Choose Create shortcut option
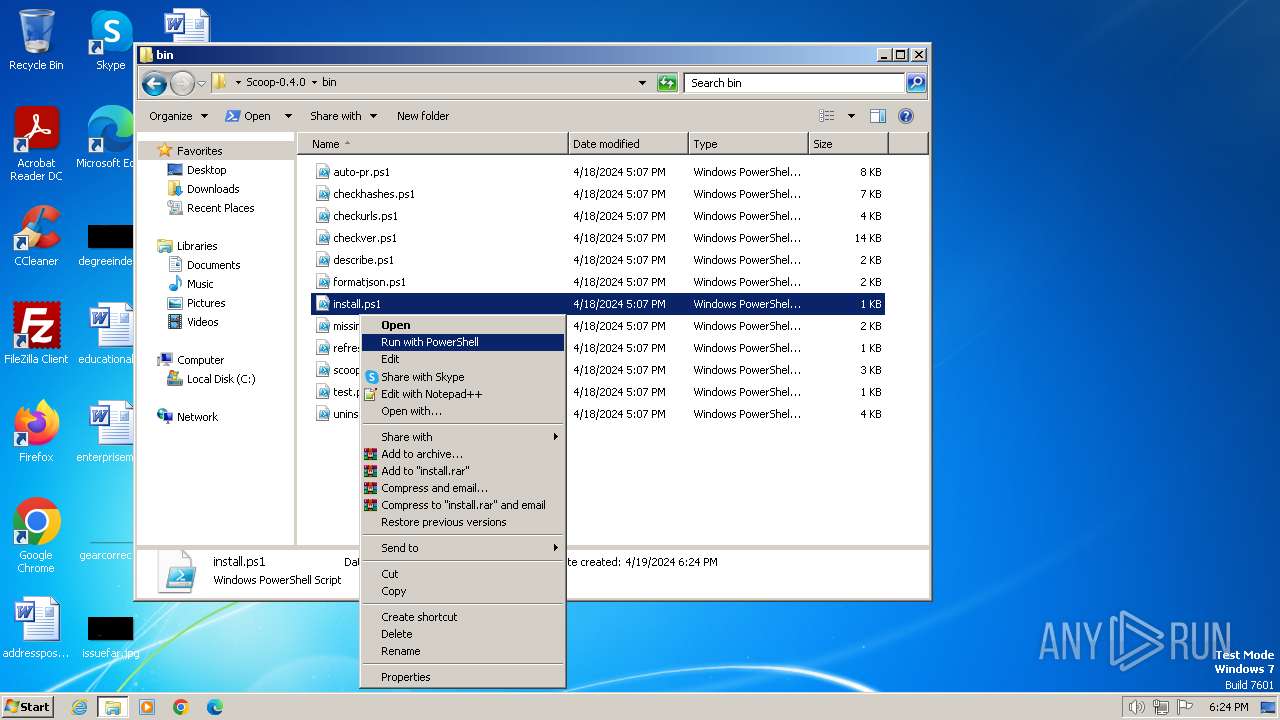 (462, 617)
